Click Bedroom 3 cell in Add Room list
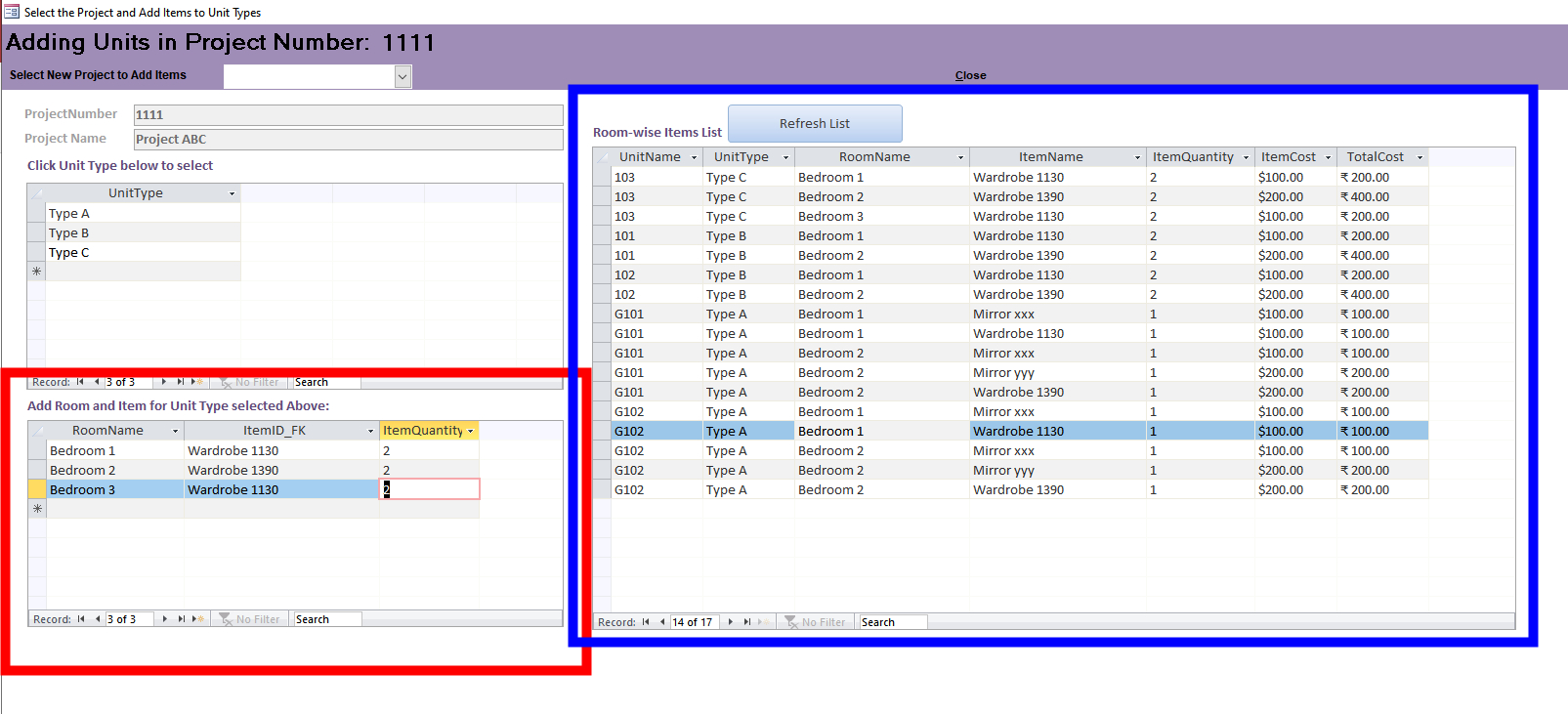 point(115,489)
